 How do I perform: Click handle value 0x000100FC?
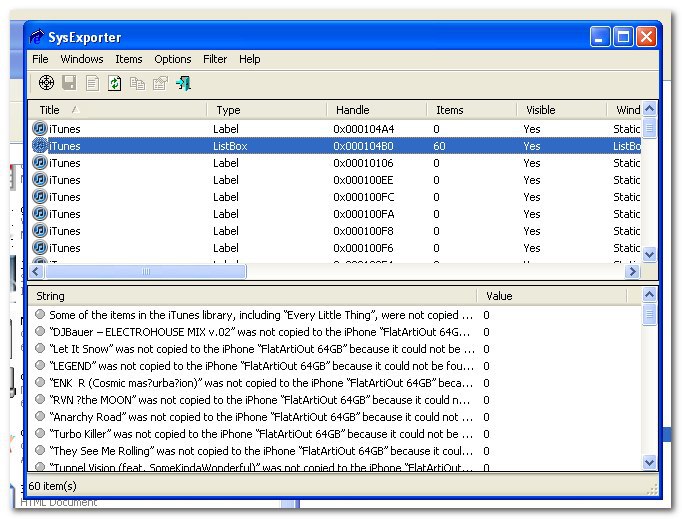364,197
